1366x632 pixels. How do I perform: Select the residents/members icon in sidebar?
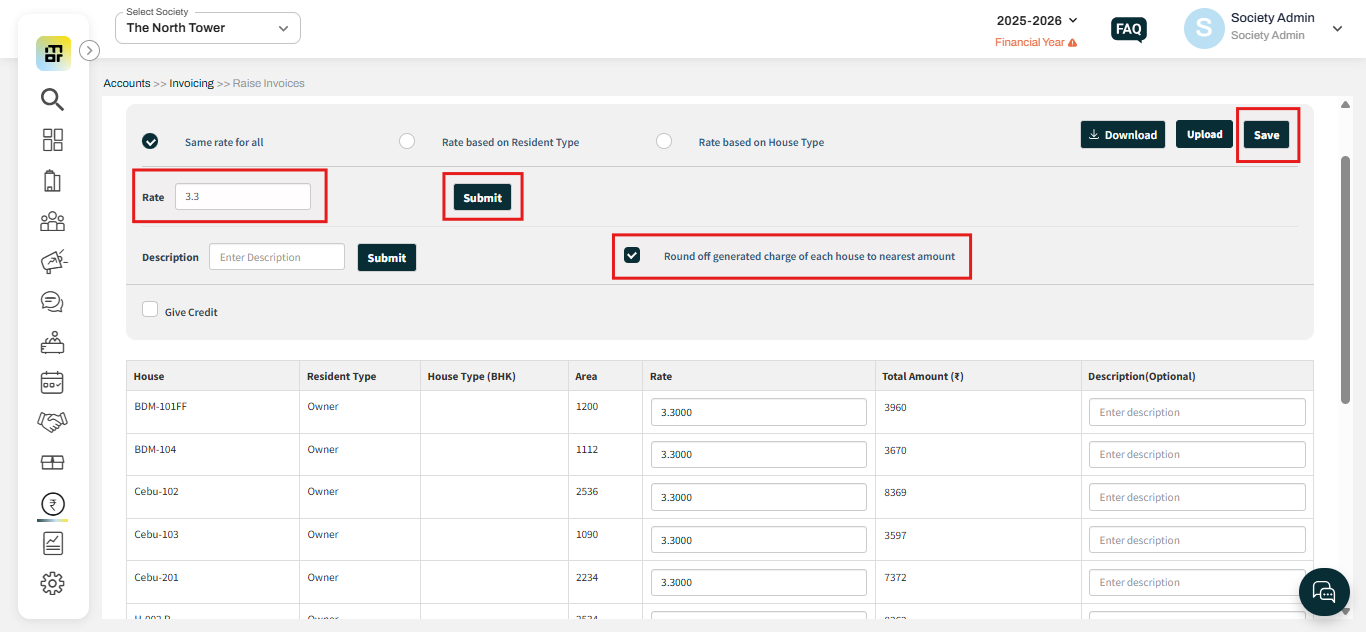point(52,221)
